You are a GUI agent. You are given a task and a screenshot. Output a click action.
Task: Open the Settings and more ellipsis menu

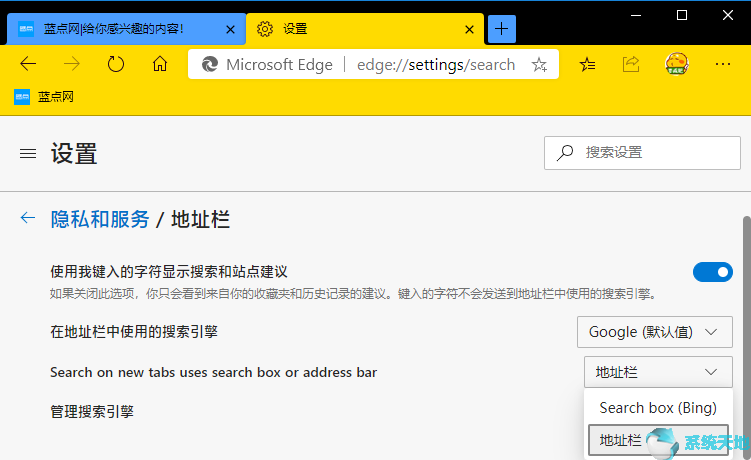(722, 64)
